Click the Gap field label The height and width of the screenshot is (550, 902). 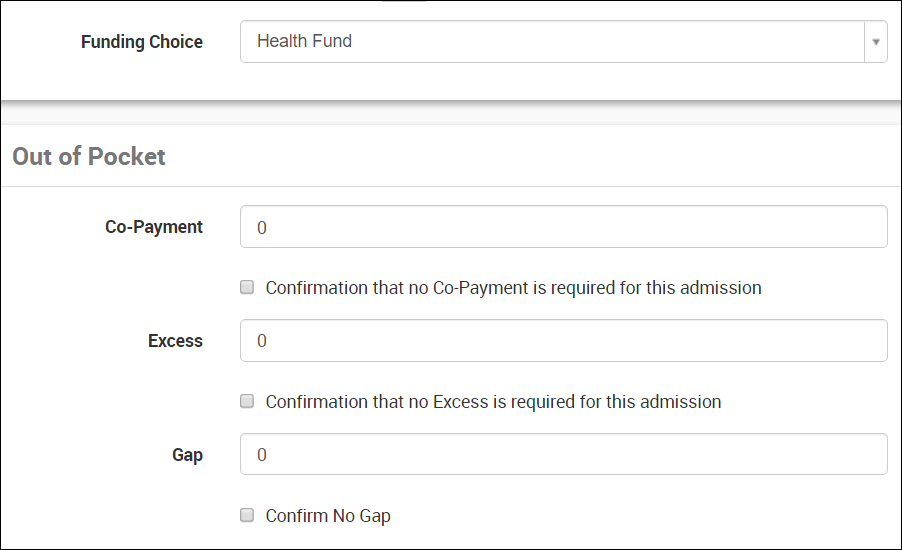(x=187, y=455)
